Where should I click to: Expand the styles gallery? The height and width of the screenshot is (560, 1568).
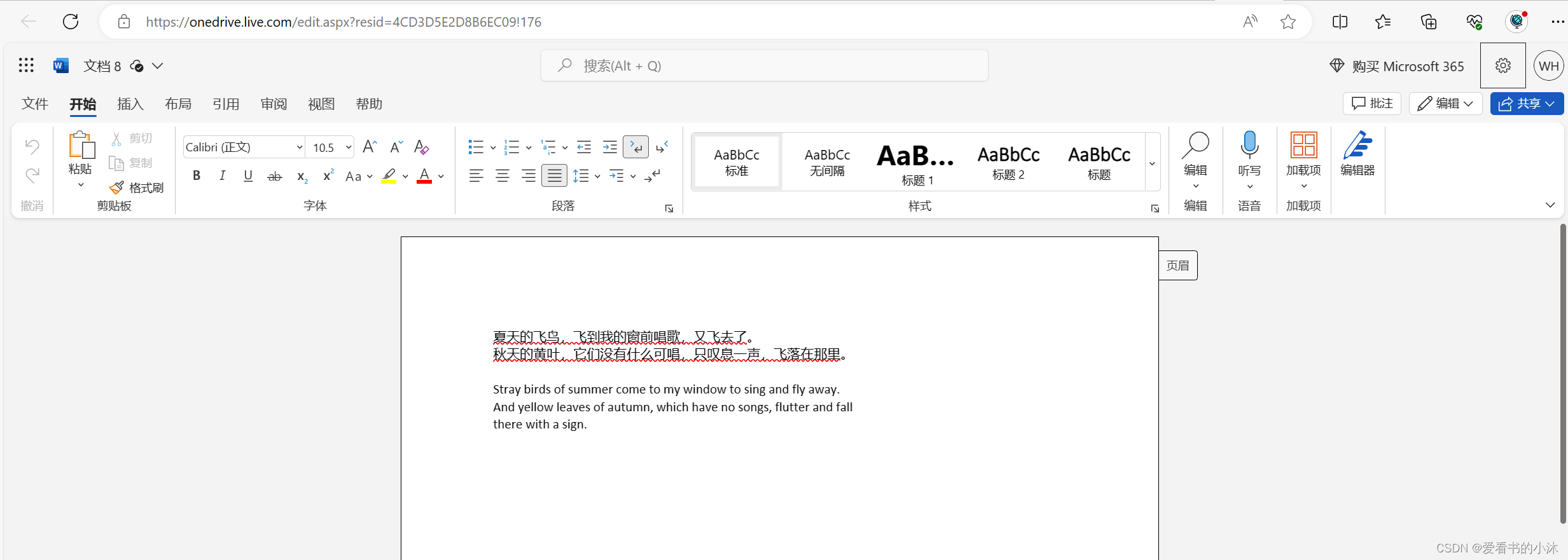click(x=1152, y=163)
